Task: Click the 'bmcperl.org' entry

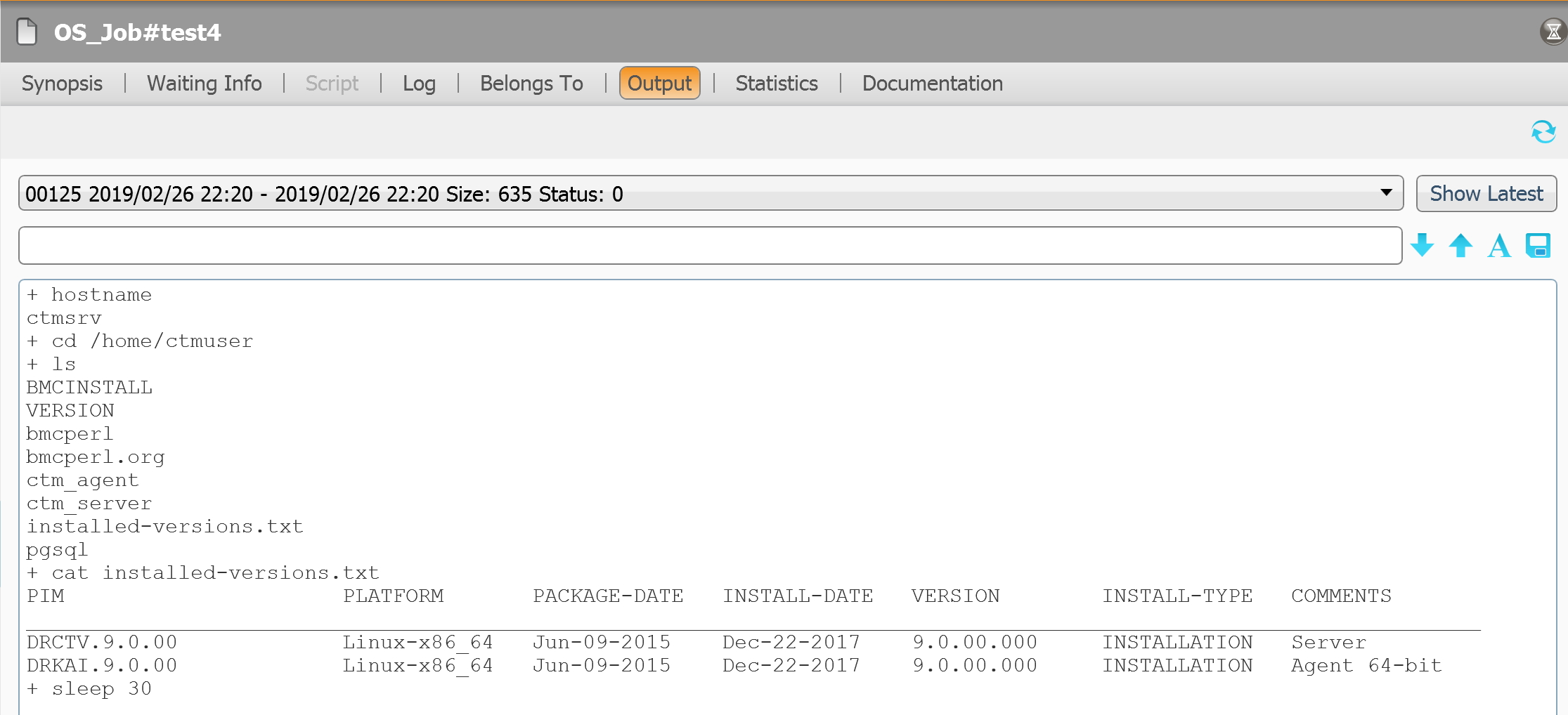Action: coord(96,457)
